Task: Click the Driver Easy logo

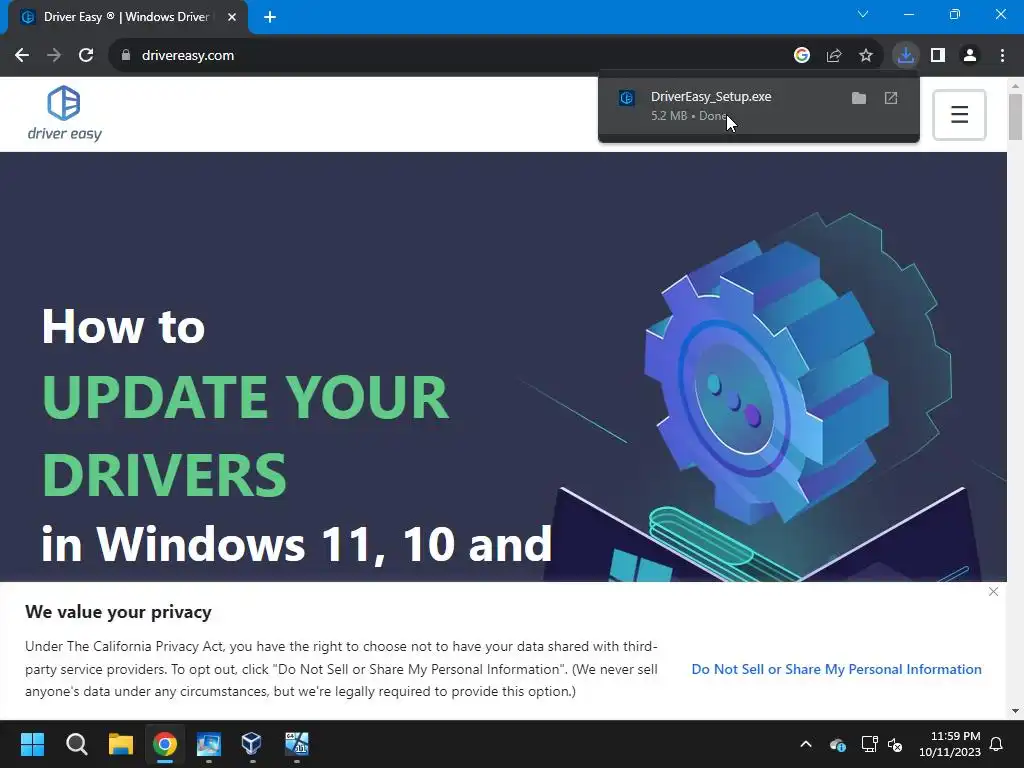Action: [x=64, y=113]
